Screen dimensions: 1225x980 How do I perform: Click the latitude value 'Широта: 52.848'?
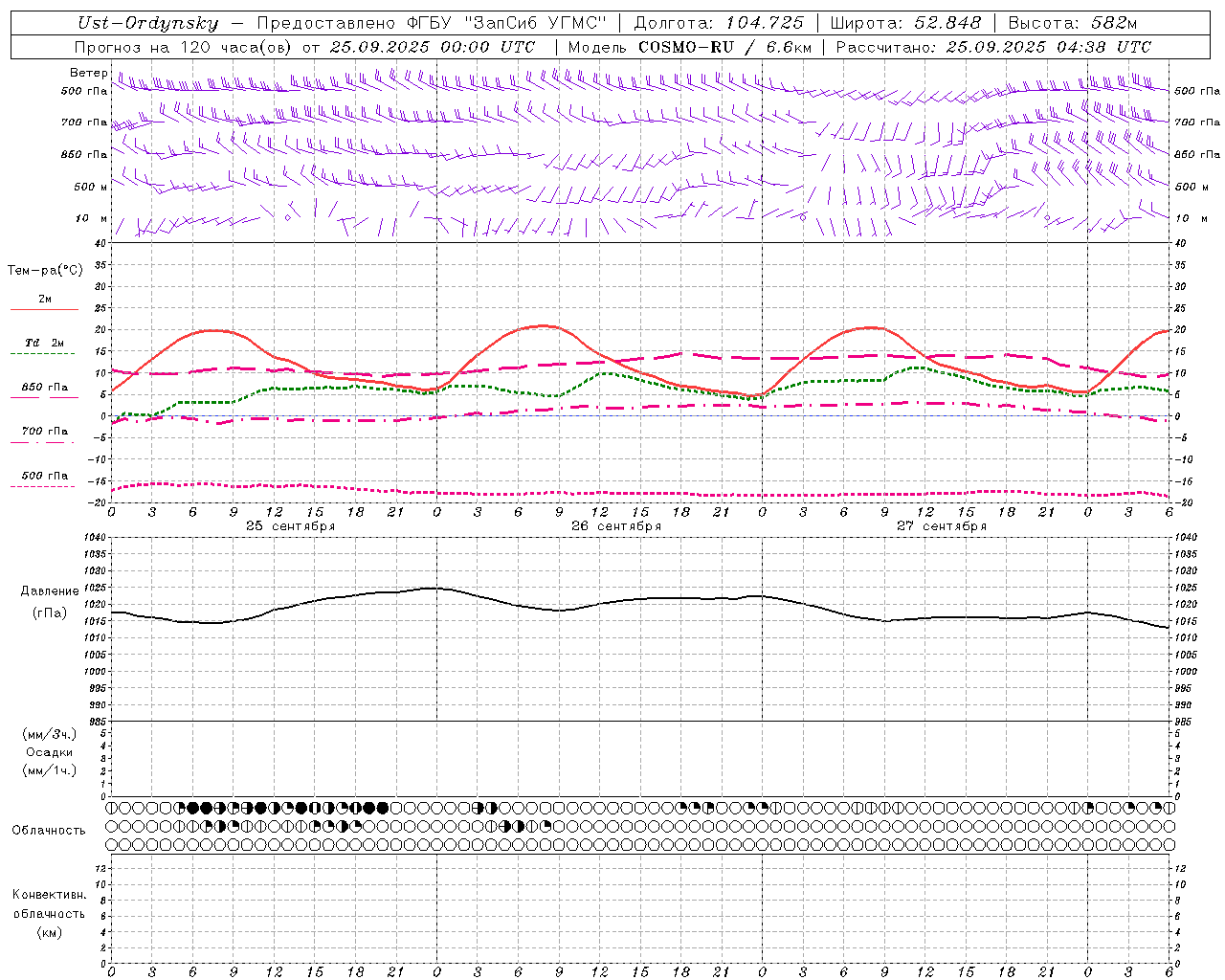click(x=905, y=23)
